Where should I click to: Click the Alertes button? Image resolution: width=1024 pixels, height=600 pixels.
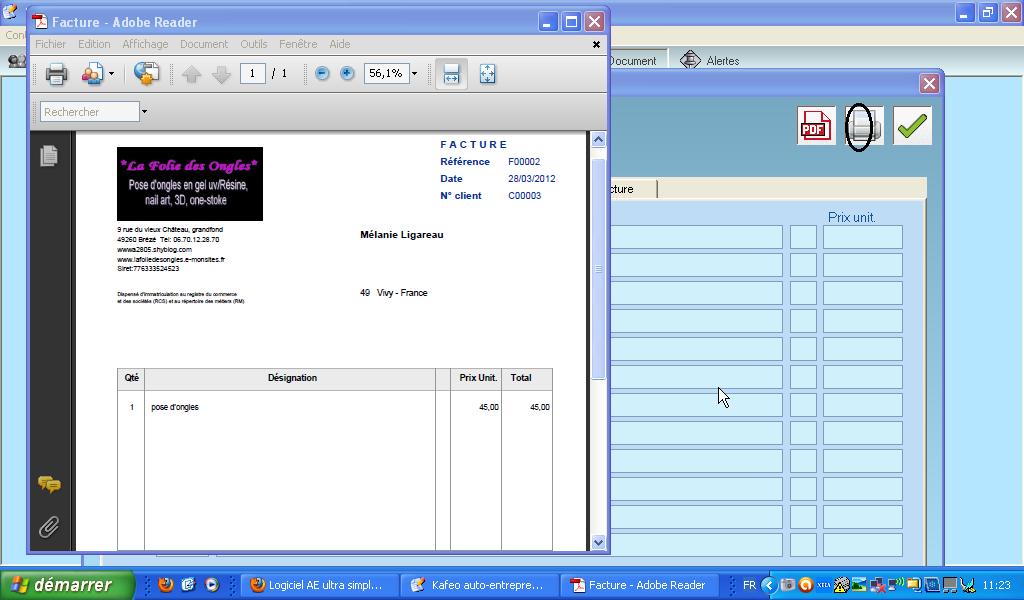pyautogui.click(x=711, y=60)
